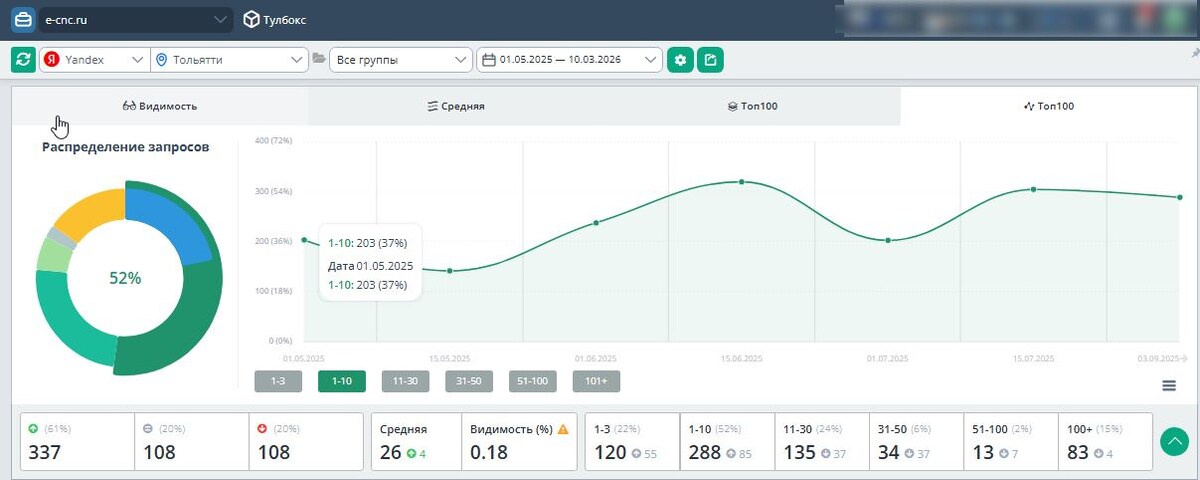Click the calendar icon in date field
This screenshot has width=1200, height=480.
[x=489, y=60]
